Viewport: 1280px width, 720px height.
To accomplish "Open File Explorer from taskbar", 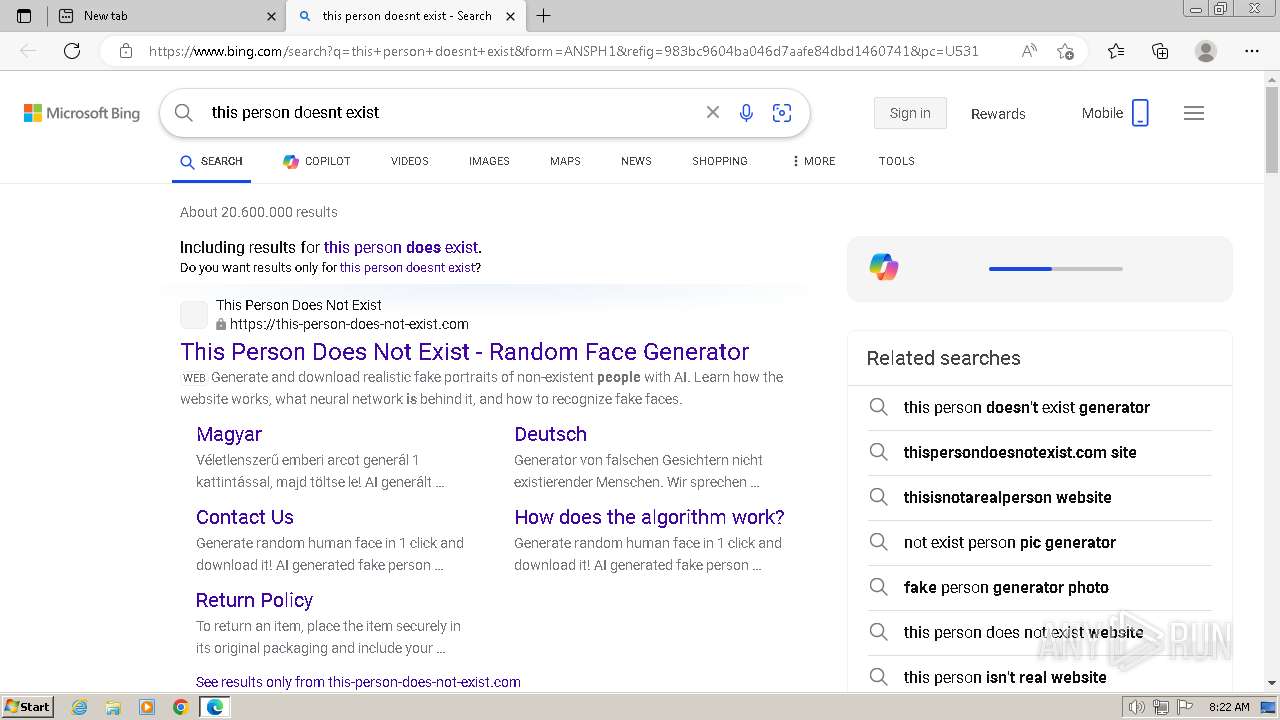I will 113,707.
